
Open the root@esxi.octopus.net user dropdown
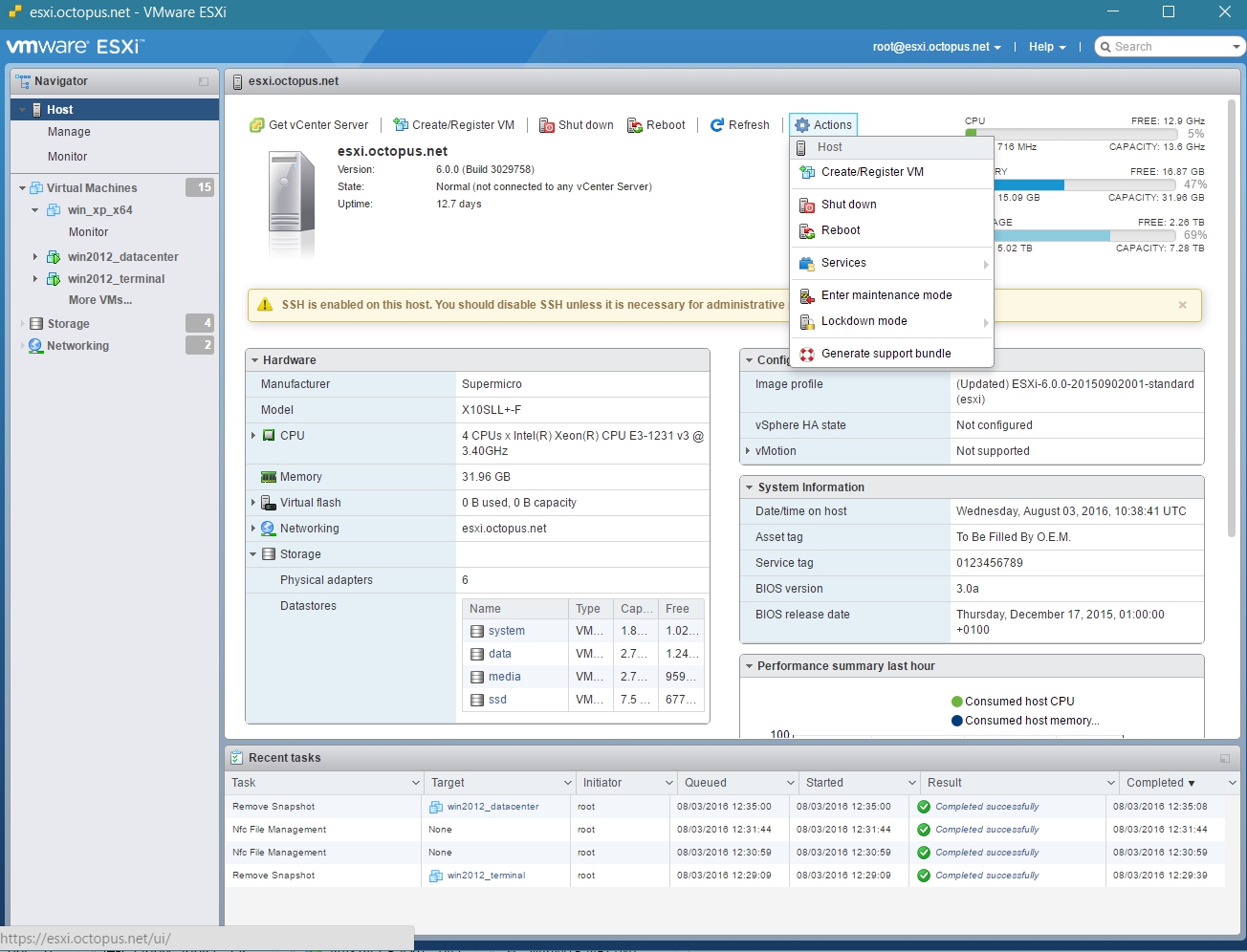point(935,46)
